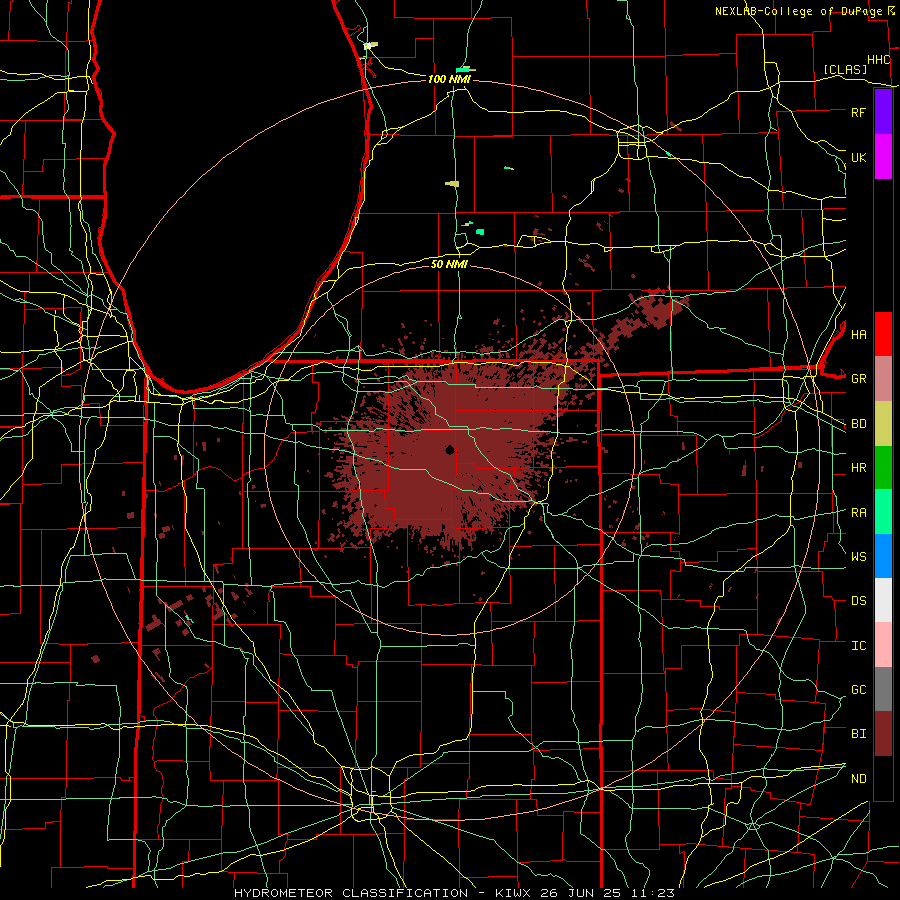900x900 pixels.
Task: Click the Hydrometeor Classification KIWX title text
Action: point(453,893)
